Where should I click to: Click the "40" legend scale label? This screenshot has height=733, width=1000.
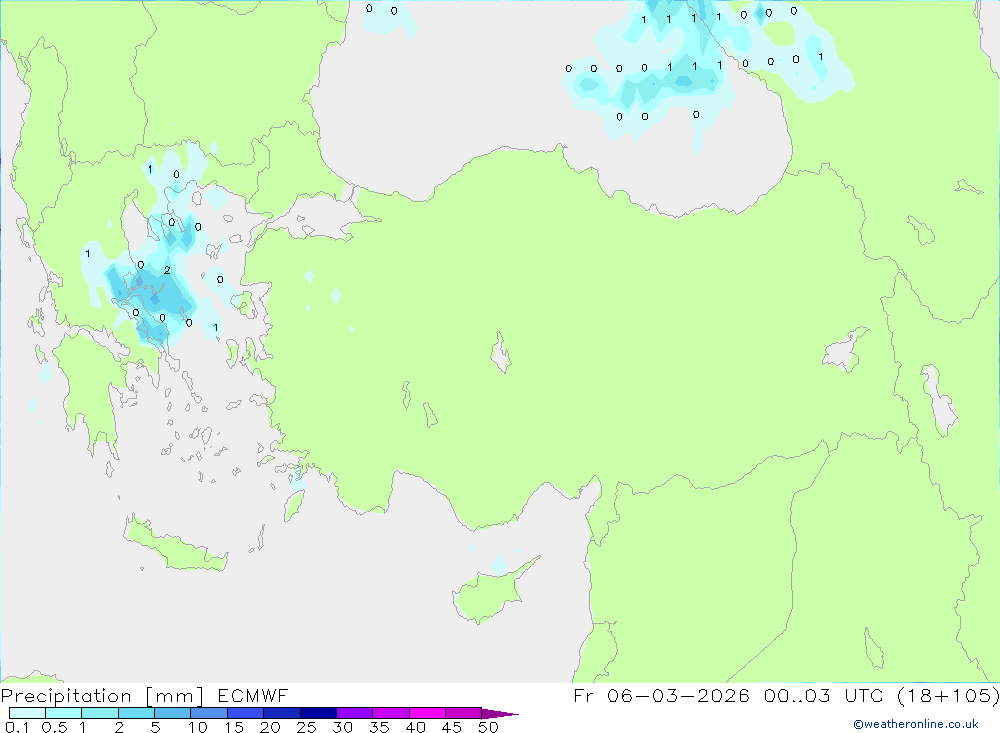(415, 727)
